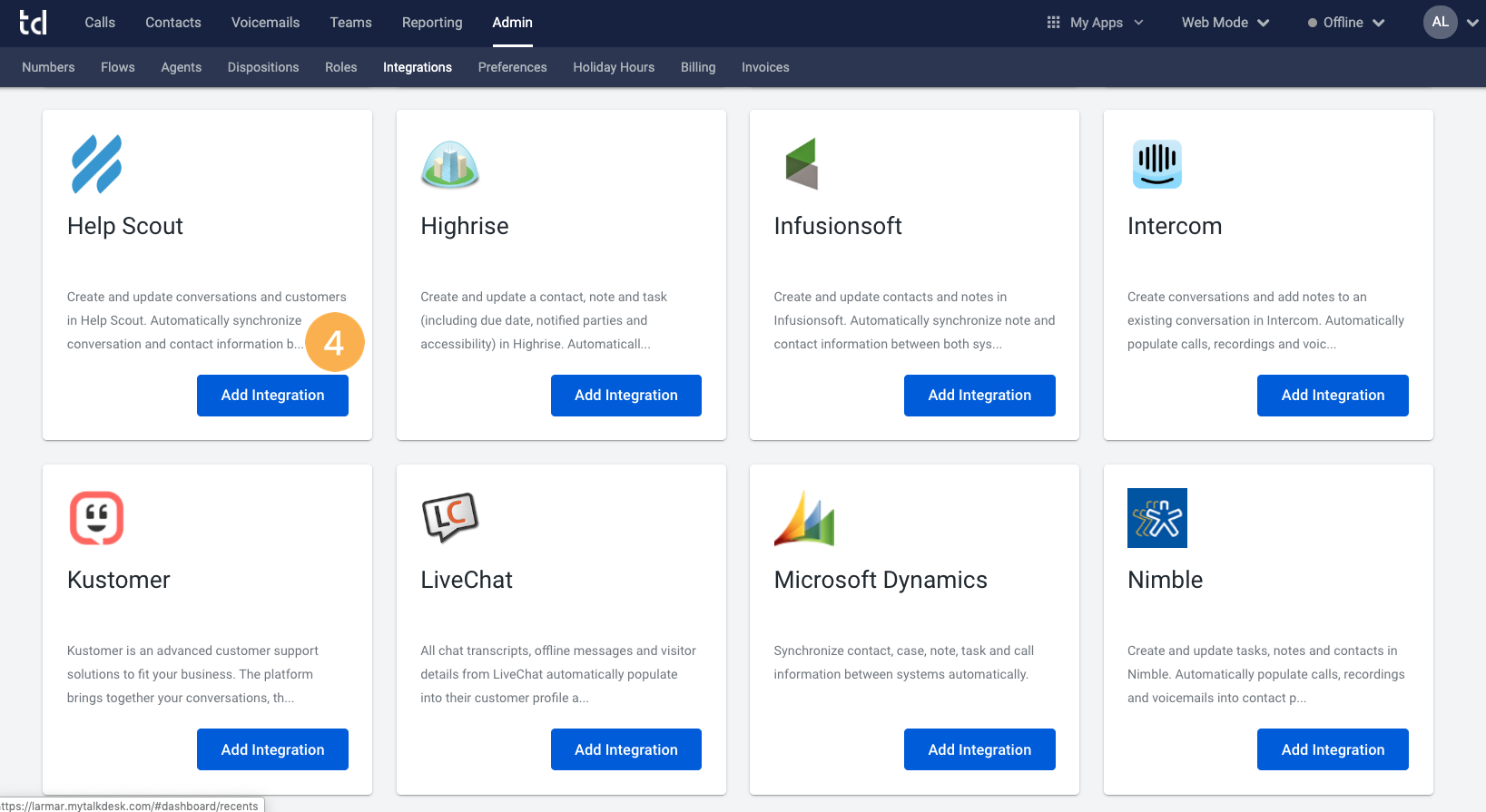
Task: Switch to the Agents tab
Action: pos(182,67)
